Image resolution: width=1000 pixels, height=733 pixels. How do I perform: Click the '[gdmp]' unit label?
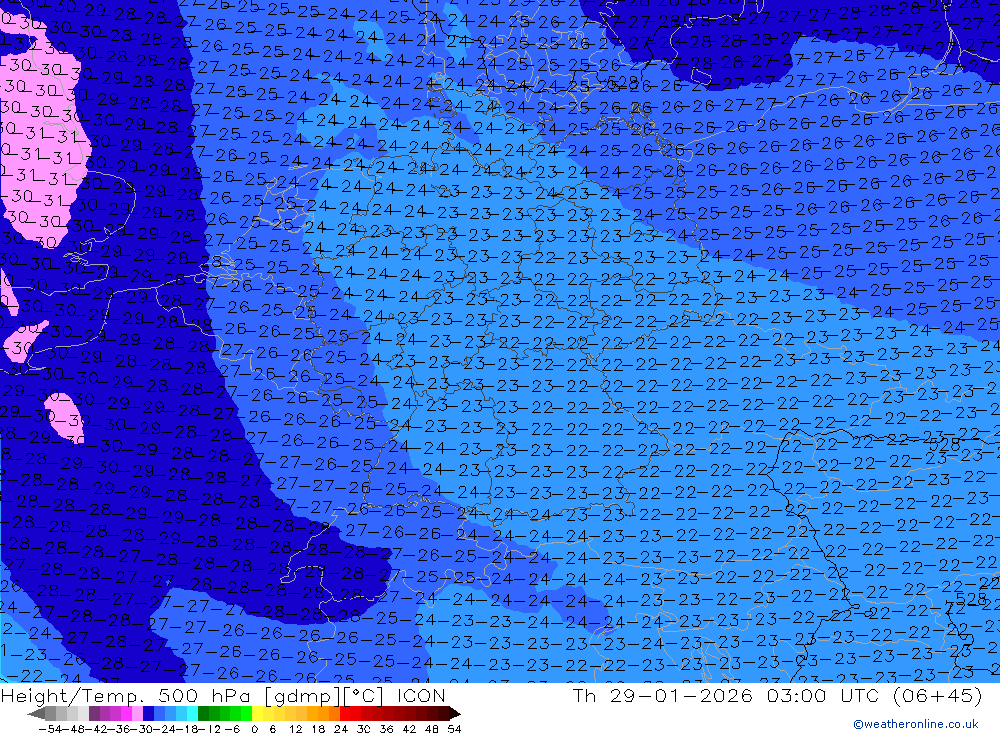pyautogui.click(x=302, y=697)
